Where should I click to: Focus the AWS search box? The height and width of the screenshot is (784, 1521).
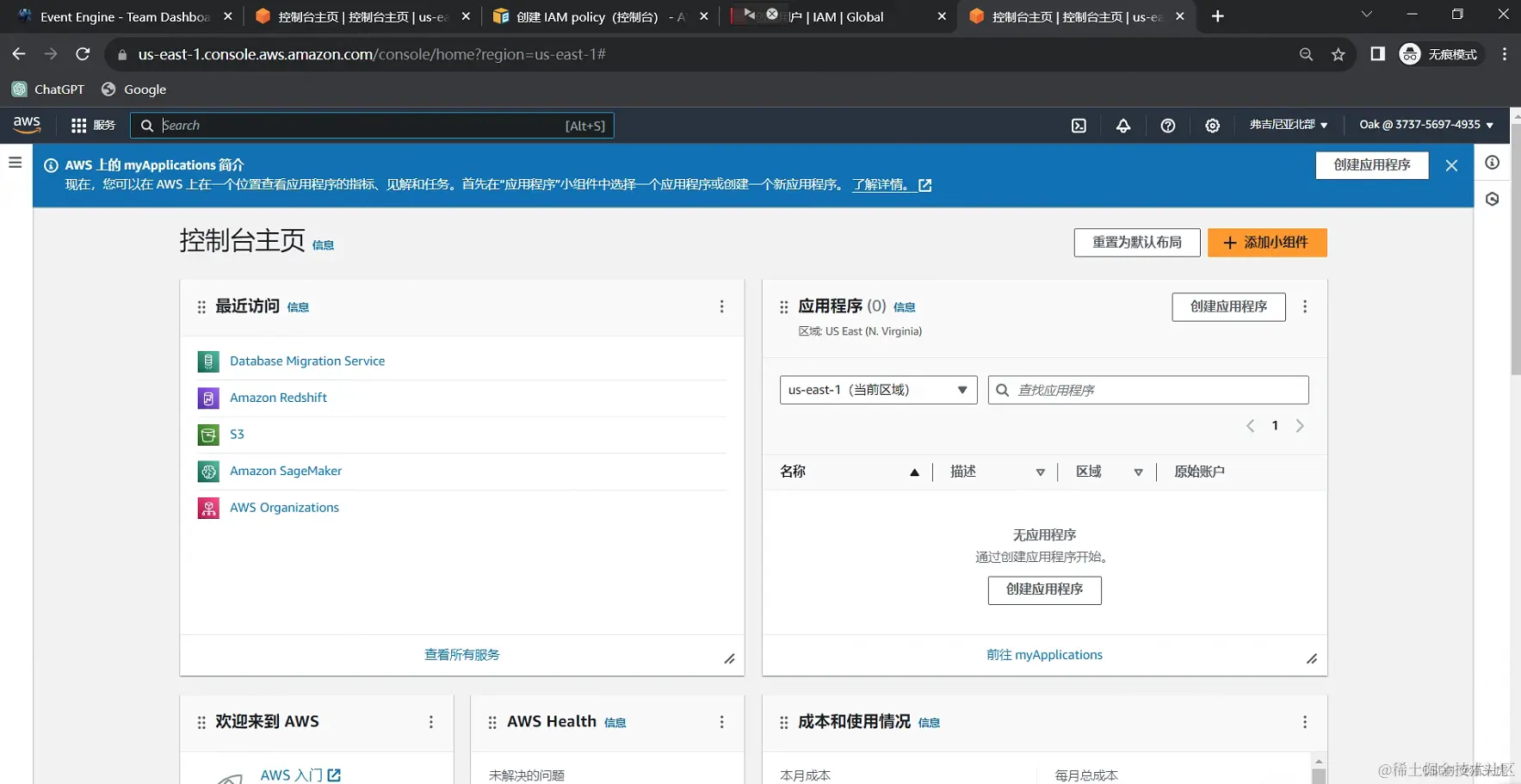[x=372, y=126]
